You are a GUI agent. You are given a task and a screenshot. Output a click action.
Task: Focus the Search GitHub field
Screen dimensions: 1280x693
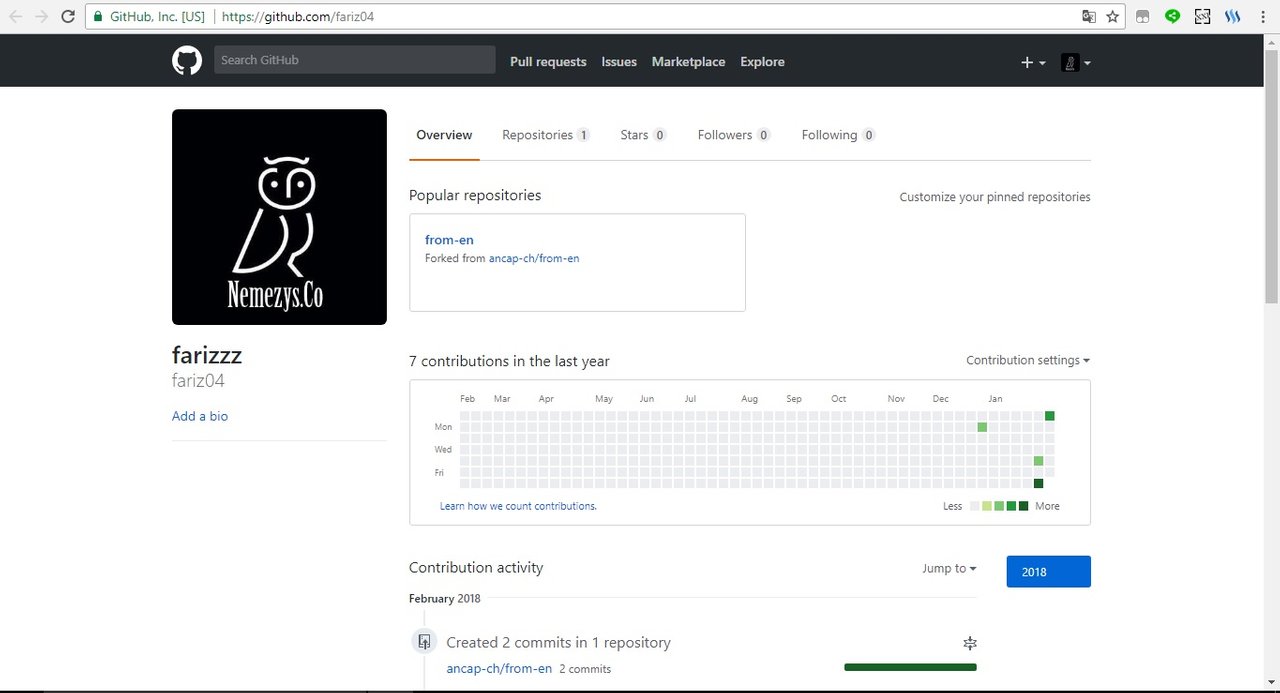coord(354,60)
